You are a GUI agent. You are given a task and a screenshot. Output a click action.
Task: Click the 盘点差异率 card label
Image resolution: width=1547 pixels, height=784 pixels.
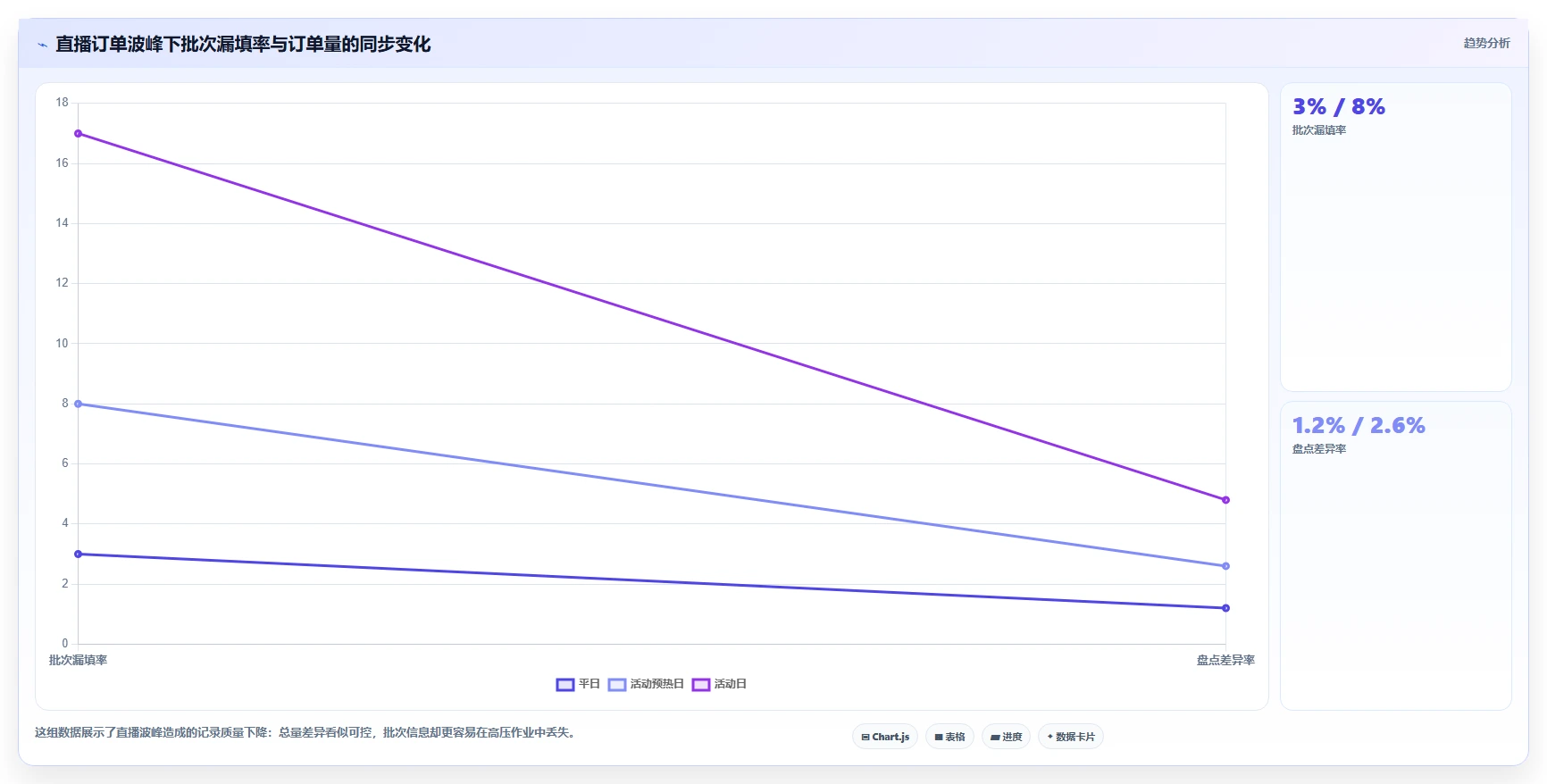pos(1318,449)
